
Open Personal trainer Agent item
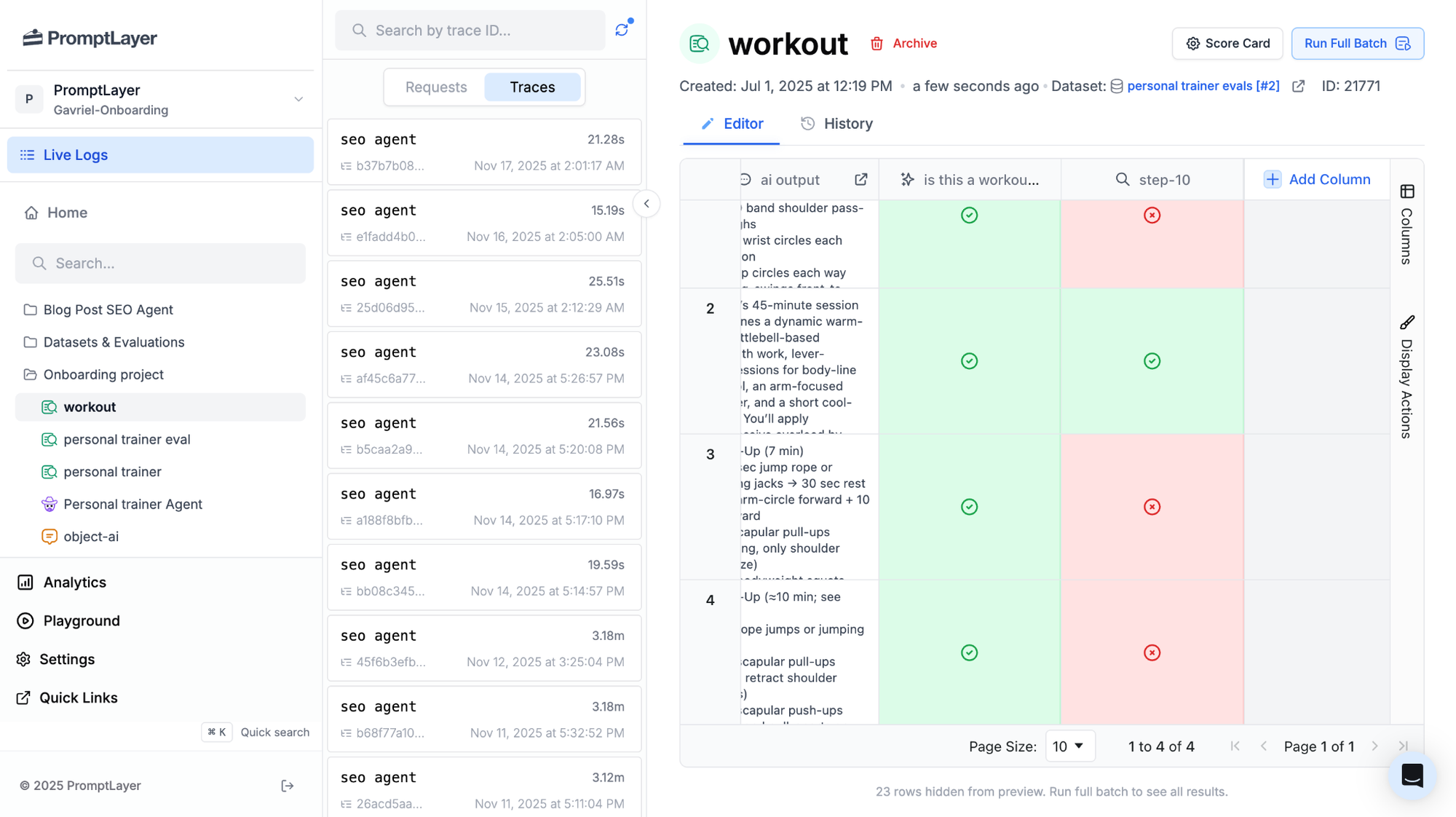coord(132,504)
